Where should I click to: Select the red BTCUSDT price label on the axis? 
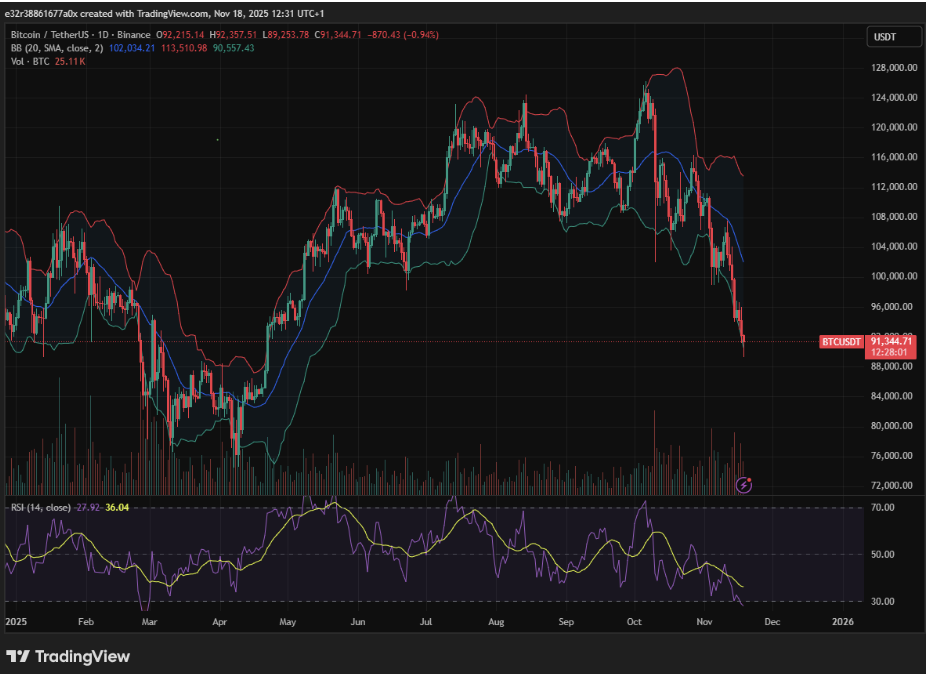point(840,342)
